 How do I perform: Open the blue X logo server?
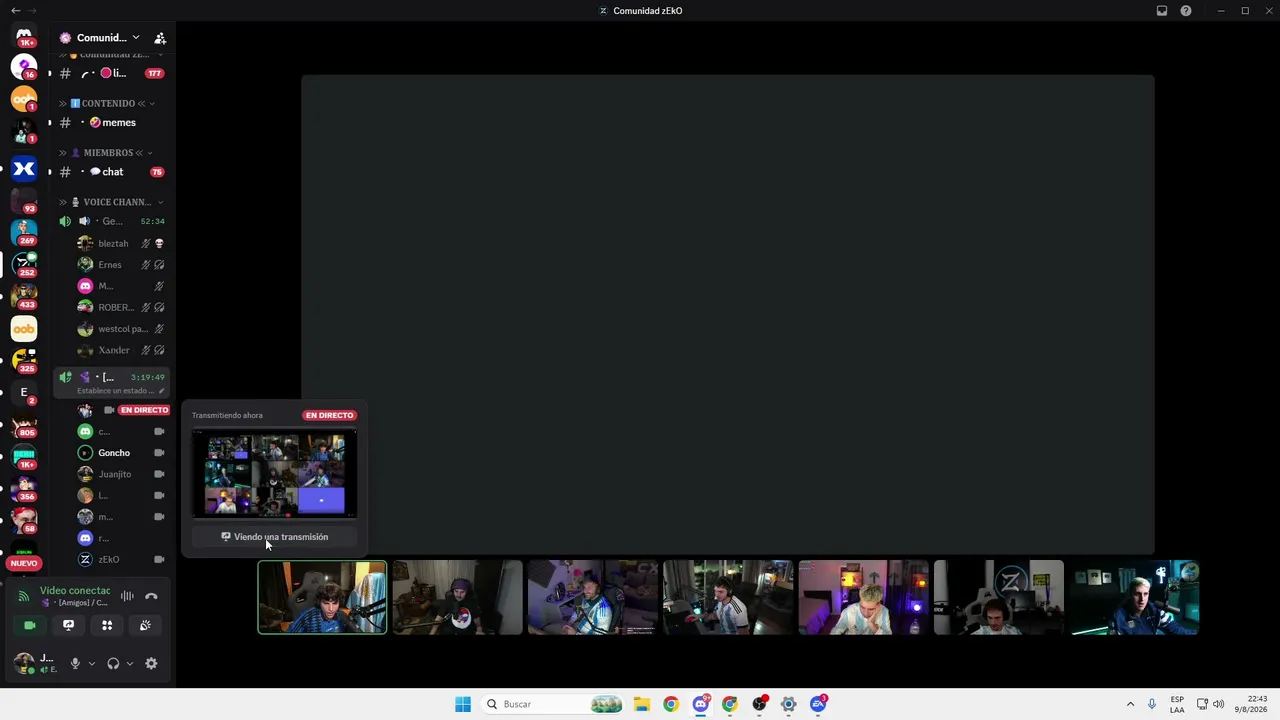pyautogui.click(x=24, y=169)
